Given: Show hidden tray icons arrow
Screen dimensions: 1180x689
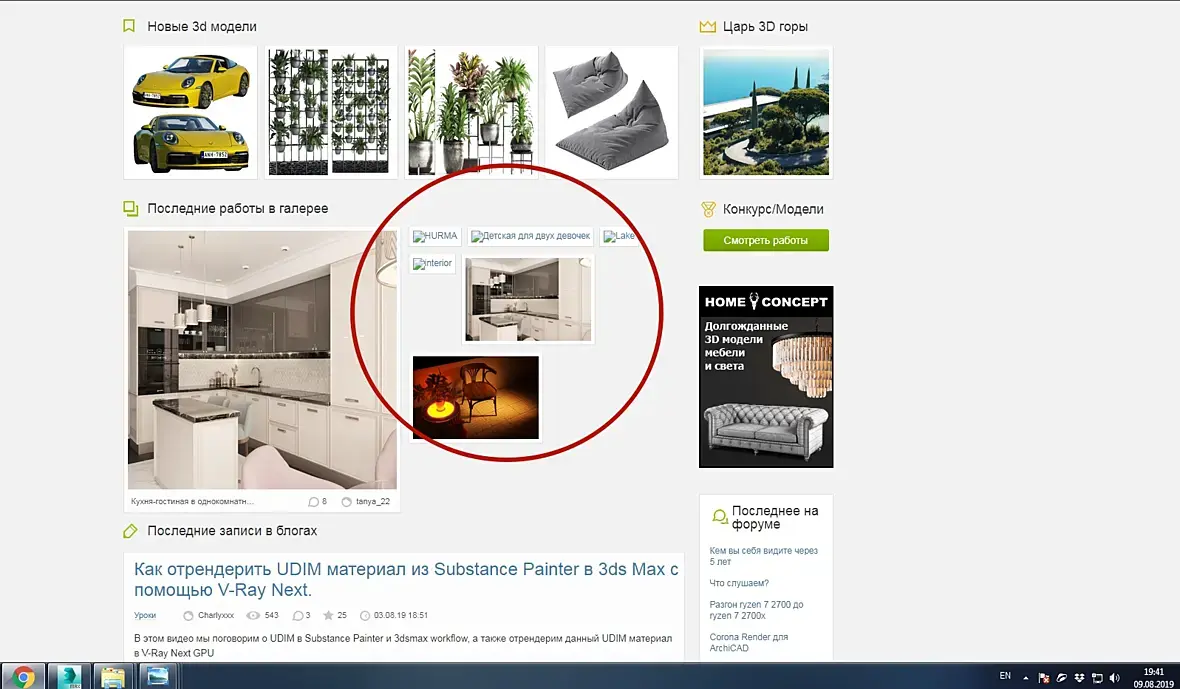Looking at the screenshot, I should [x=1025, y=678].
